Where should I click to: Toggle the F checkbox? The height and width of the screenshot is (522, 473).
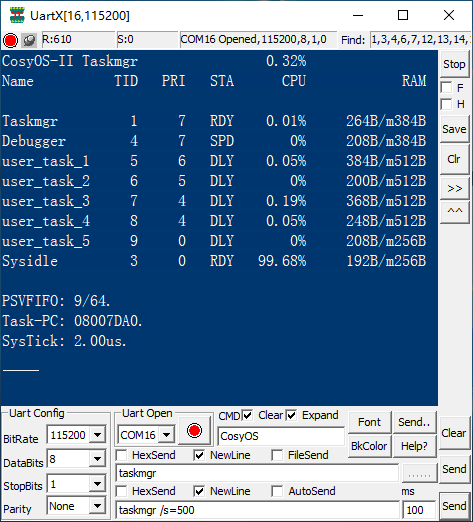(447, 88)
